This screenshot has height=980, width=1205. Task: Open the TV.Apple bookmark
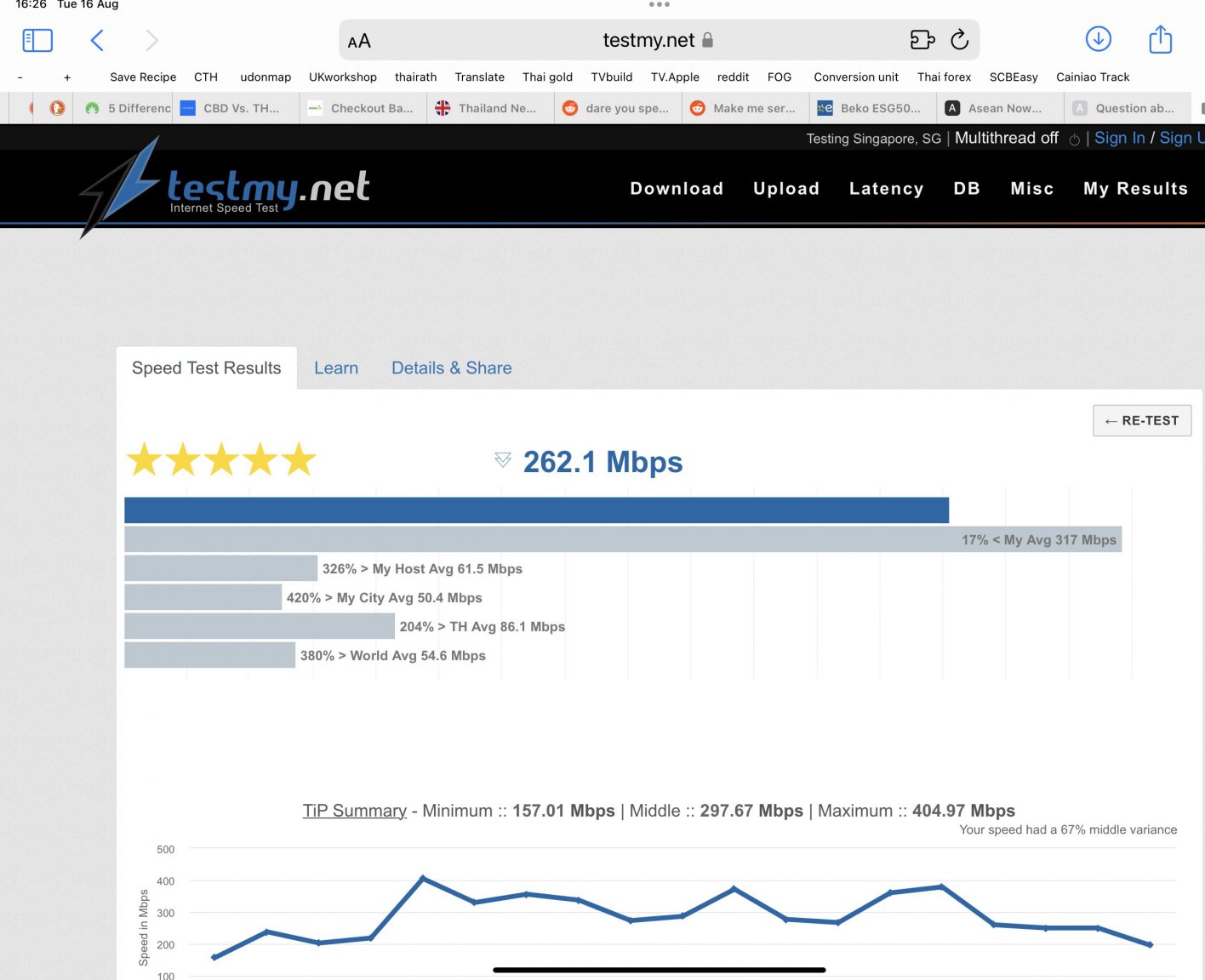pos(675,77)
